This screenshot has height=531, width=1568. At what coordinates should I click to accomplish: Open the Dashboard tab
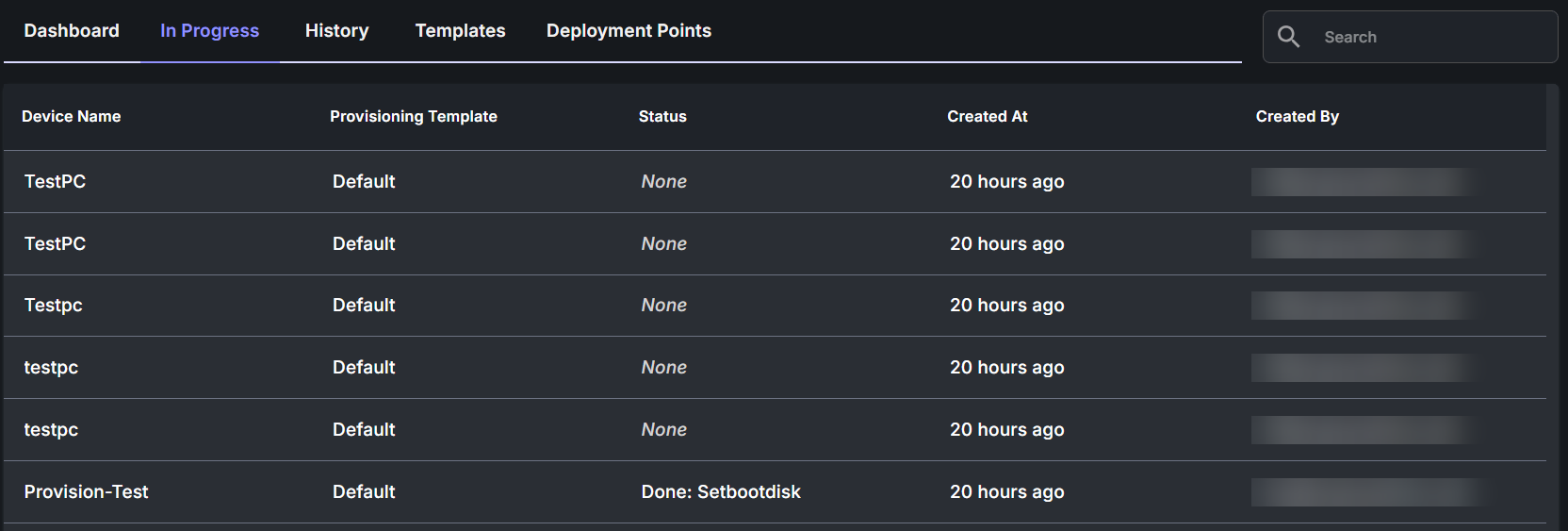tap(72, 31)
